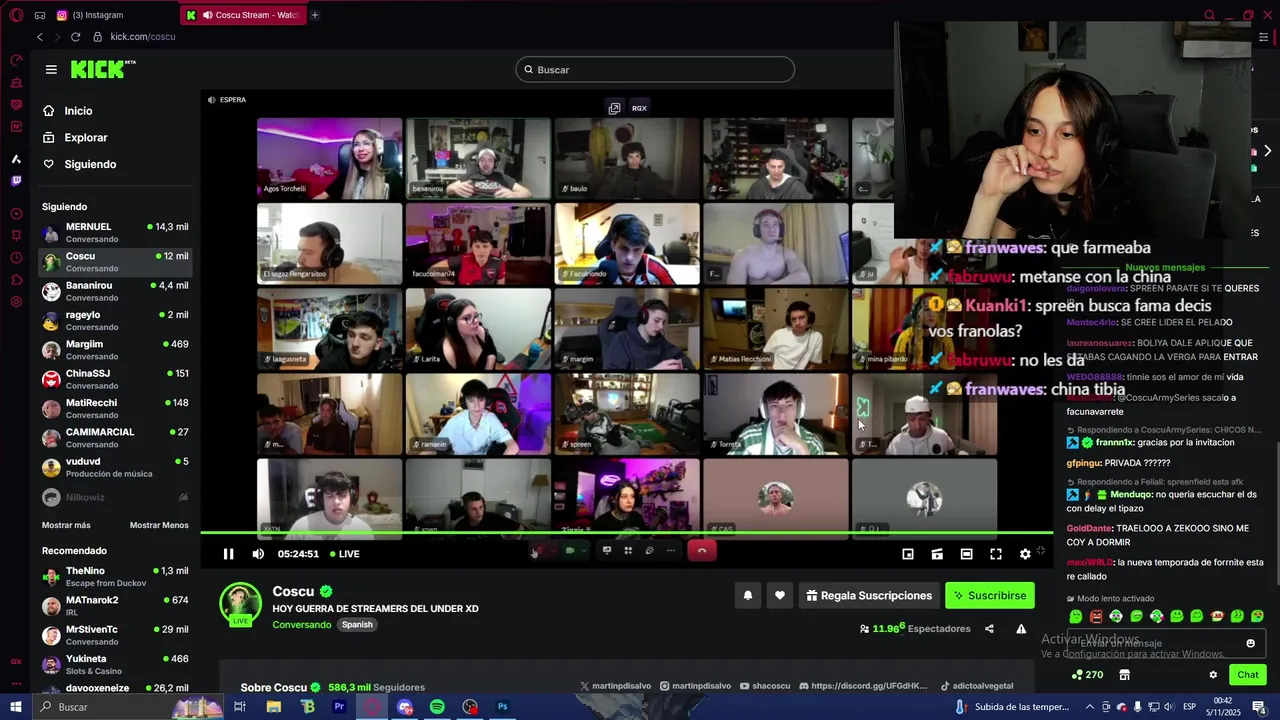Screen dimensions: 1280x720
Task: Open the chat emoji picker
Action: 1250,643
